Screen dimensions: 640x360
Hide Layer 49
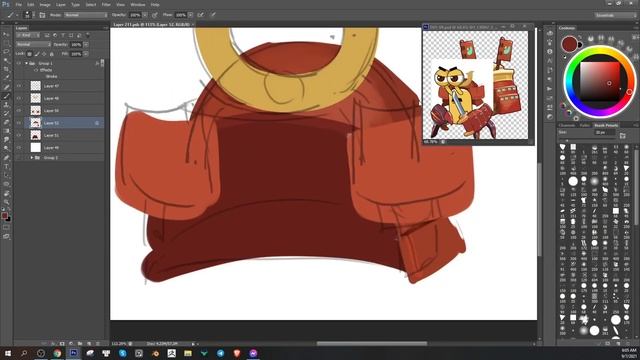point(19,147)
